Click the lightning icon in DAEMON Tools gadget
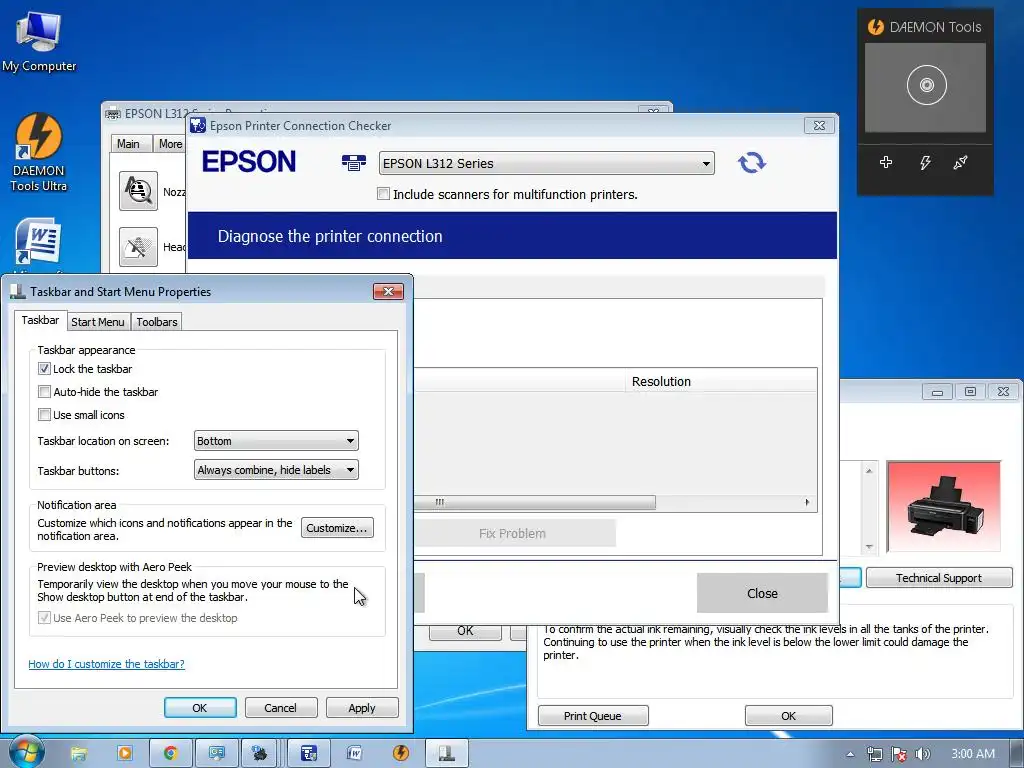The image size is (1024, 768). 925,162
